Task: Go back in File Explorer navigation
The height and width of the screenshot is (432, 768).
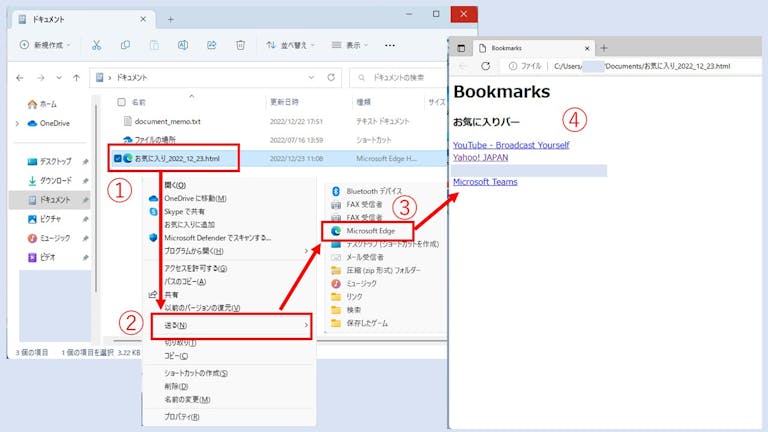Action: pos(20,77)
